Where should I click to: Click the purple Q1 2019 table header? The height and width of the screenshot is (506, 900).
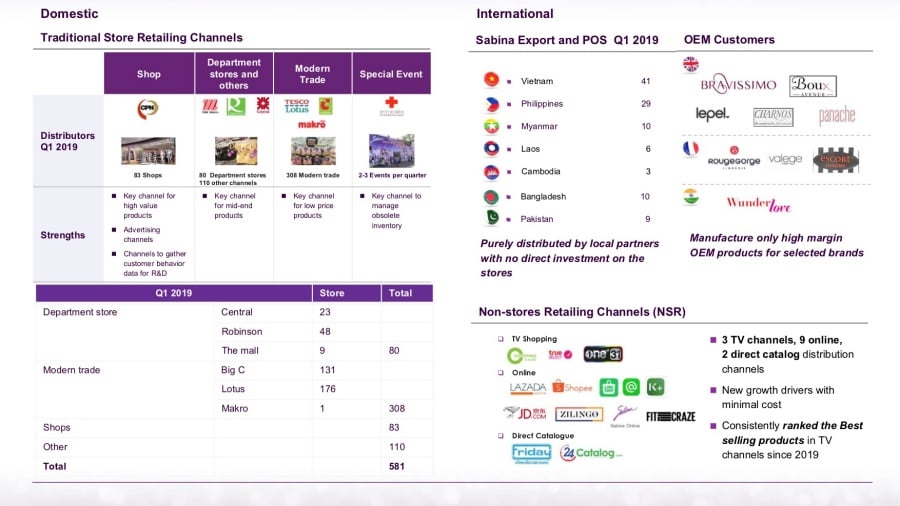coord(174,293)
